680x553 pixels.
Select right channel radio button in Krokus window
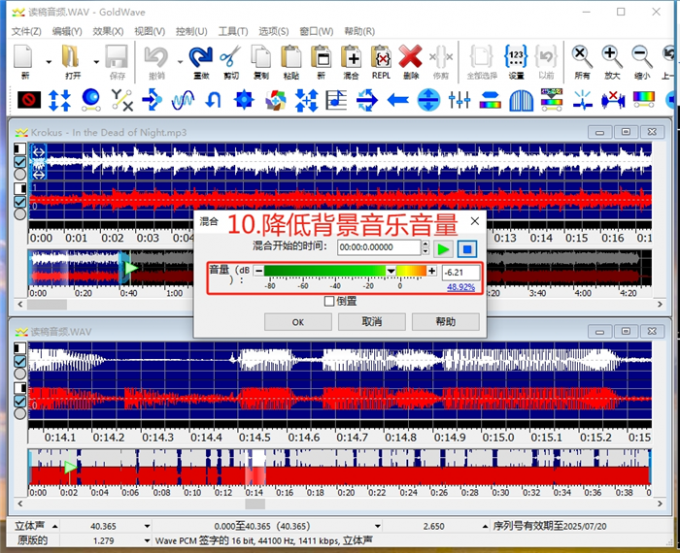(20, 214)
